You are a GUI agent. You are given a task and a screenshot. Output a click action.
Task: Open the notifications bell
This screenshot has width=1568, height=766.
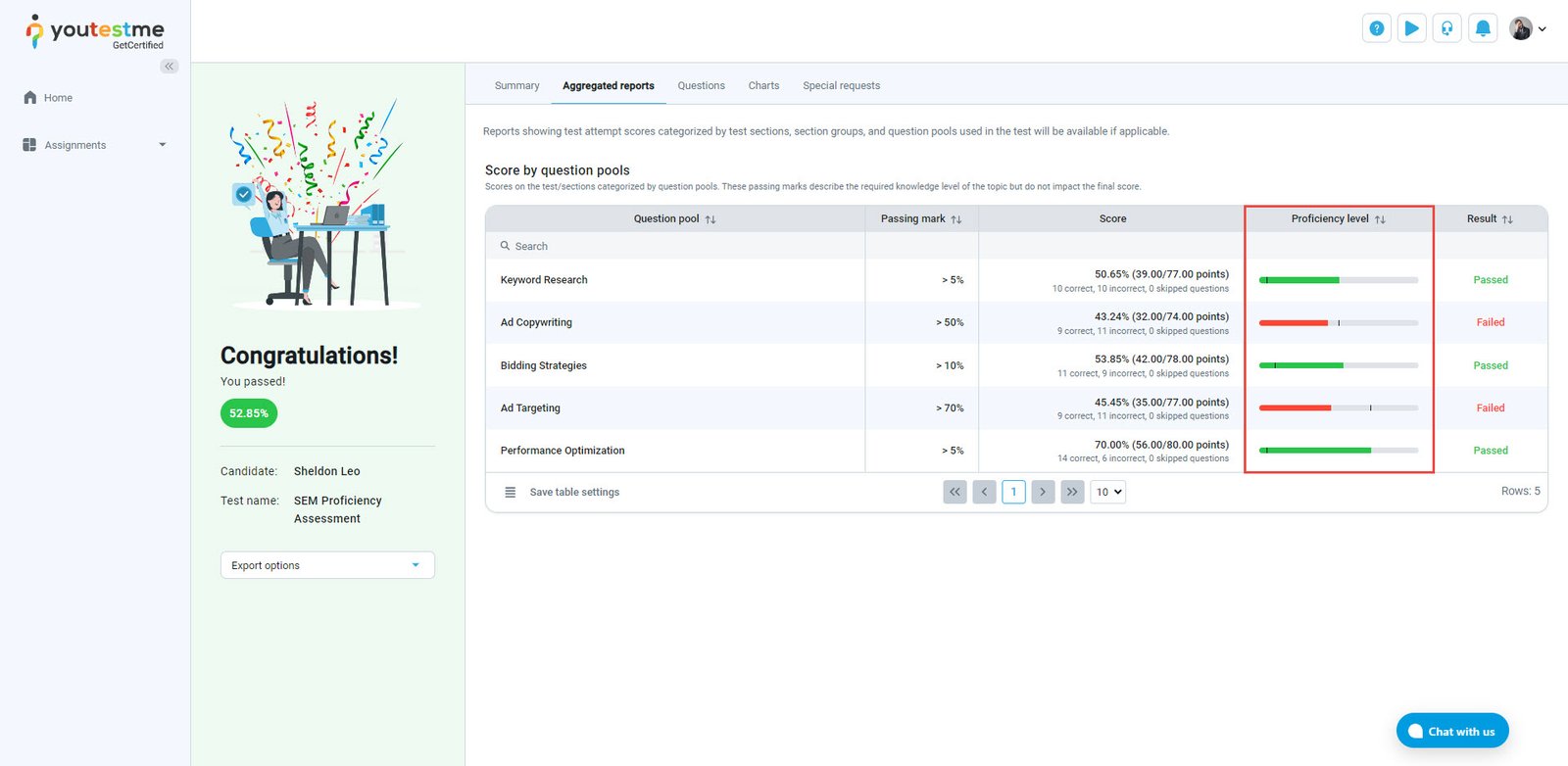coord(1483,28)
